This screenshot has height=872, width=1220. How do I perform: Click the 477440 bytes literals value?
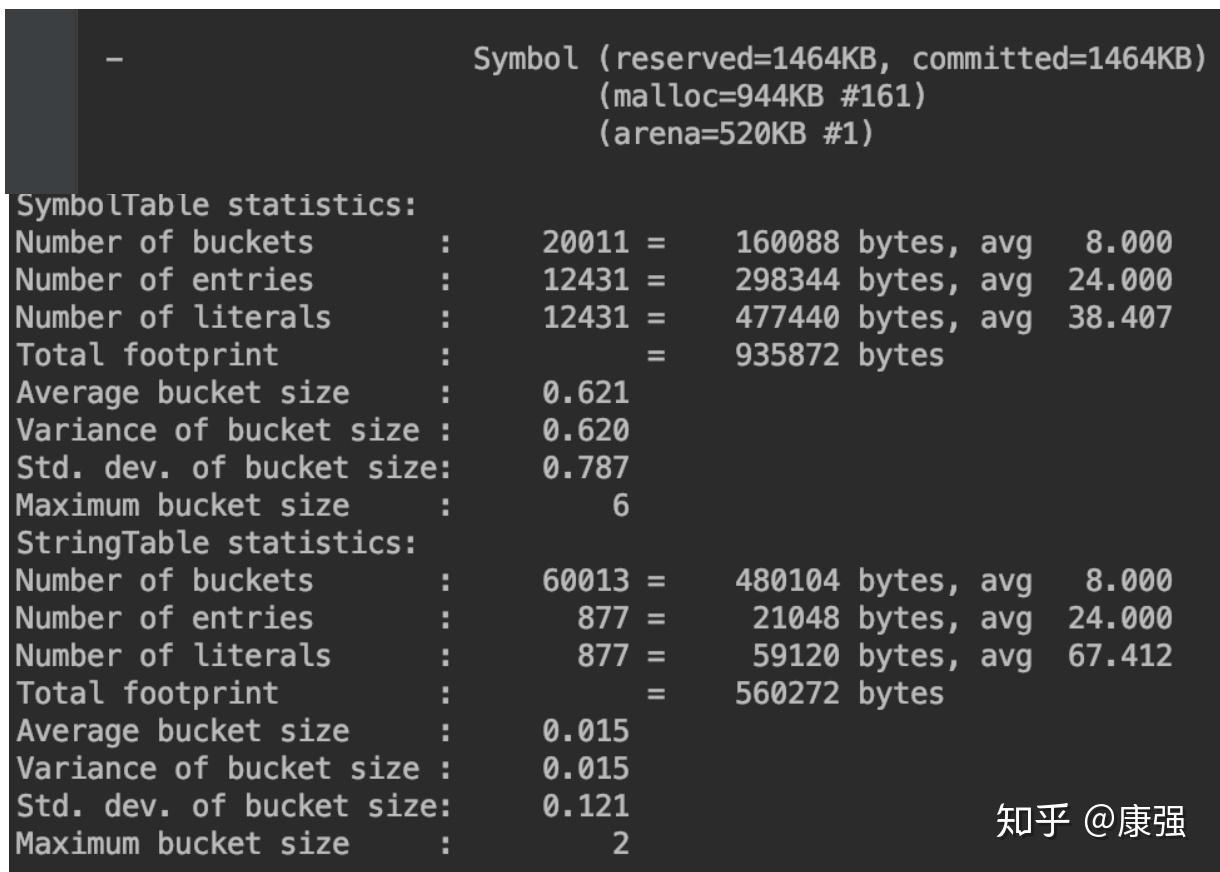840,318
